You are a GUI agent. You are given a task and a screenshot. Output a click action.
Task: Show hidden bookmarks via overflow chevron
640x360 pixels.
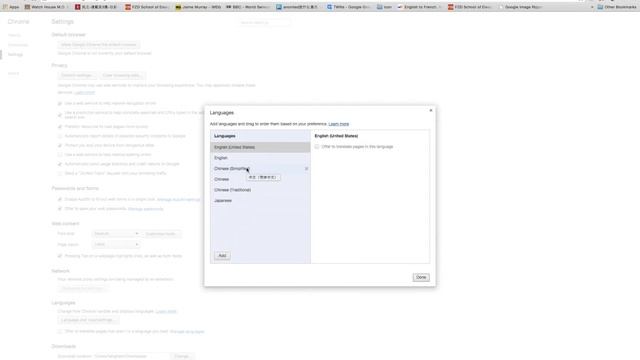(592, 7)
